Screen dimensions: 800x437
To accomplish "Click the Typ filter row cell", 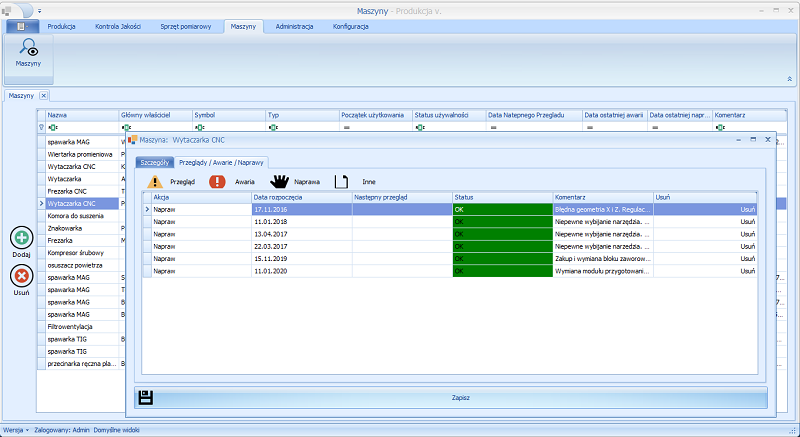I will (x=303, y=127).
